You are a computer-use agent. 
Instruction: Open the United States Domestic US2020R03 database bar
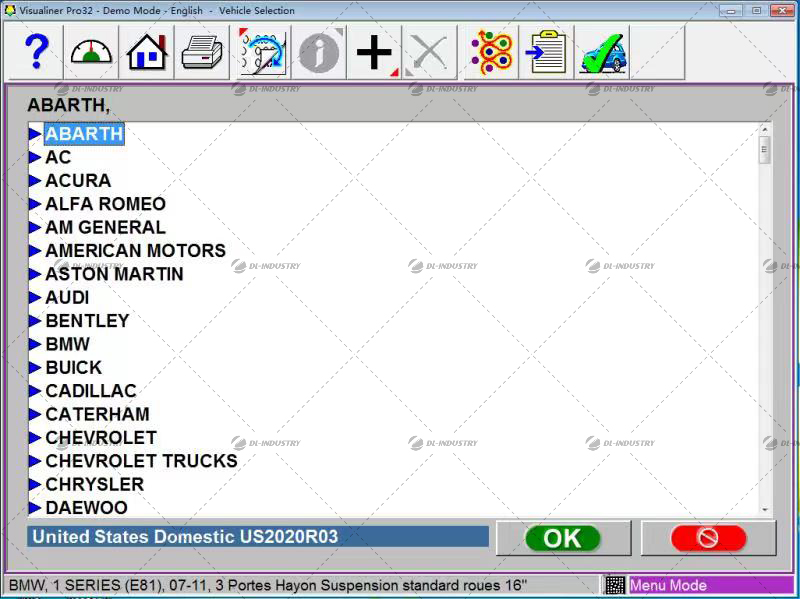coord(257,537)
